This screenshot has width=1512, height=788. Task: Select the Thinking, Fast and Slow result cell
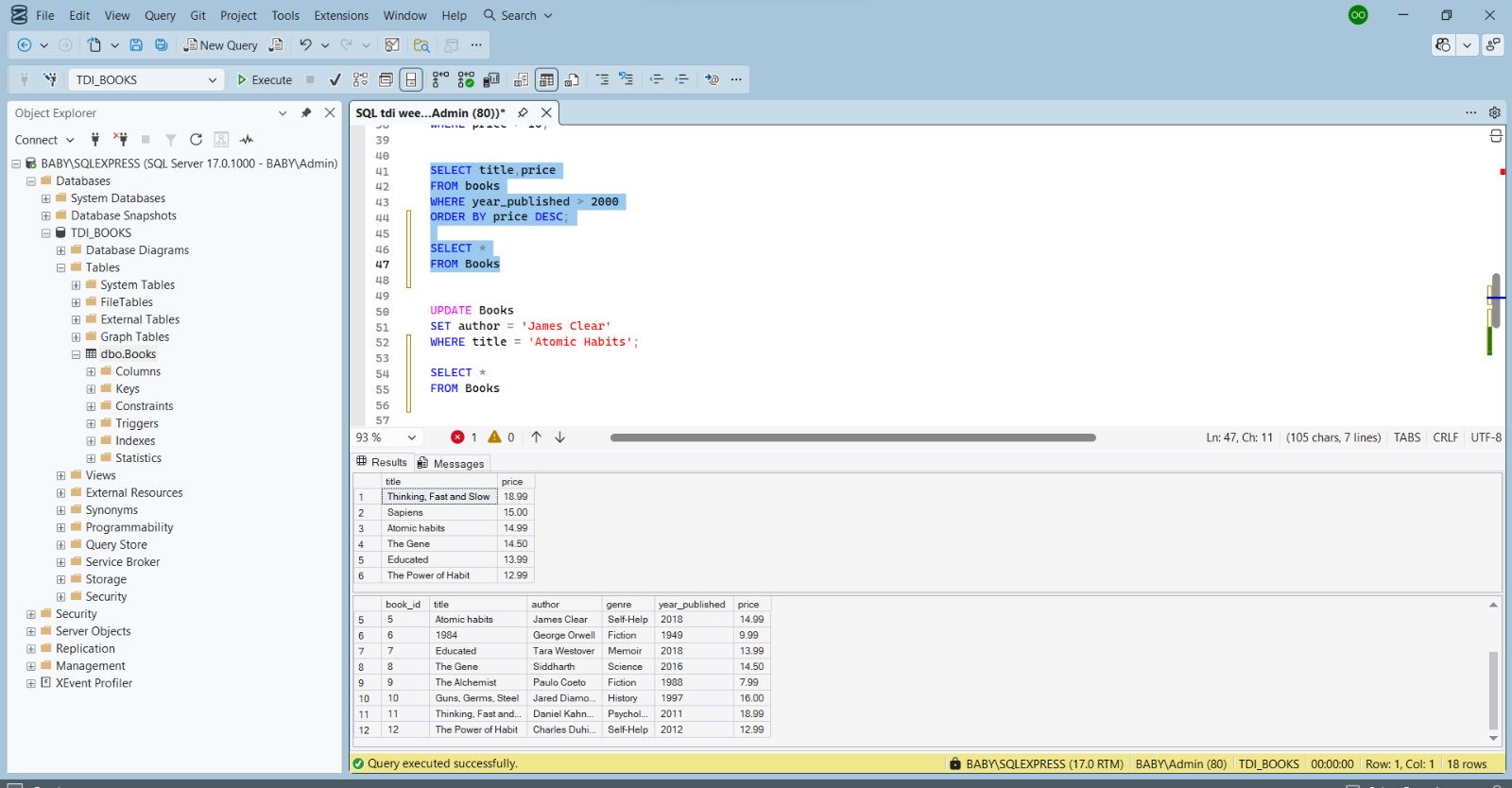click(438, 497)
